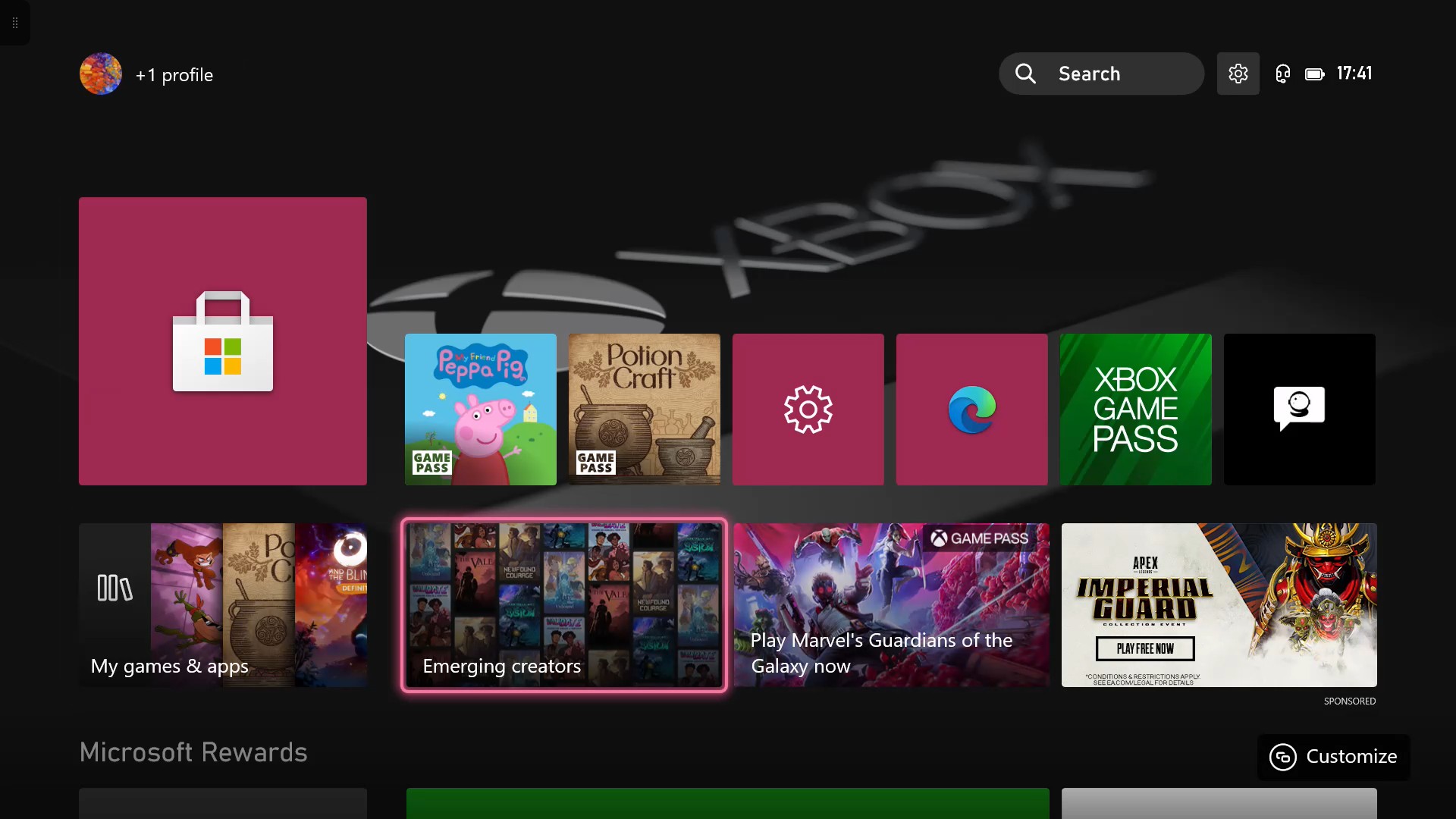Launch Potion Craft game tile
The height and width of the screenshot is (819, 1456).
(x=645, y=409)
